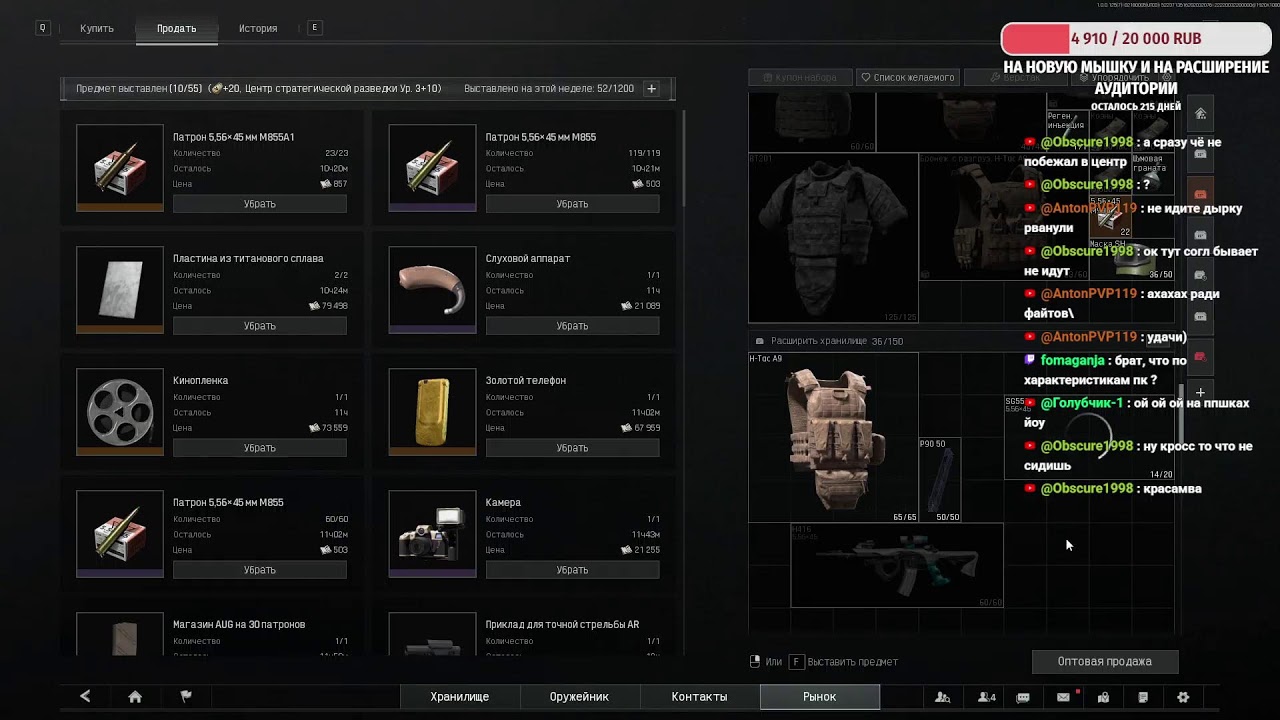Click the plus icon beside 52/1200 listings
Image resolution: width=1280 pixels, height=720 pixels.
point(651,89)
